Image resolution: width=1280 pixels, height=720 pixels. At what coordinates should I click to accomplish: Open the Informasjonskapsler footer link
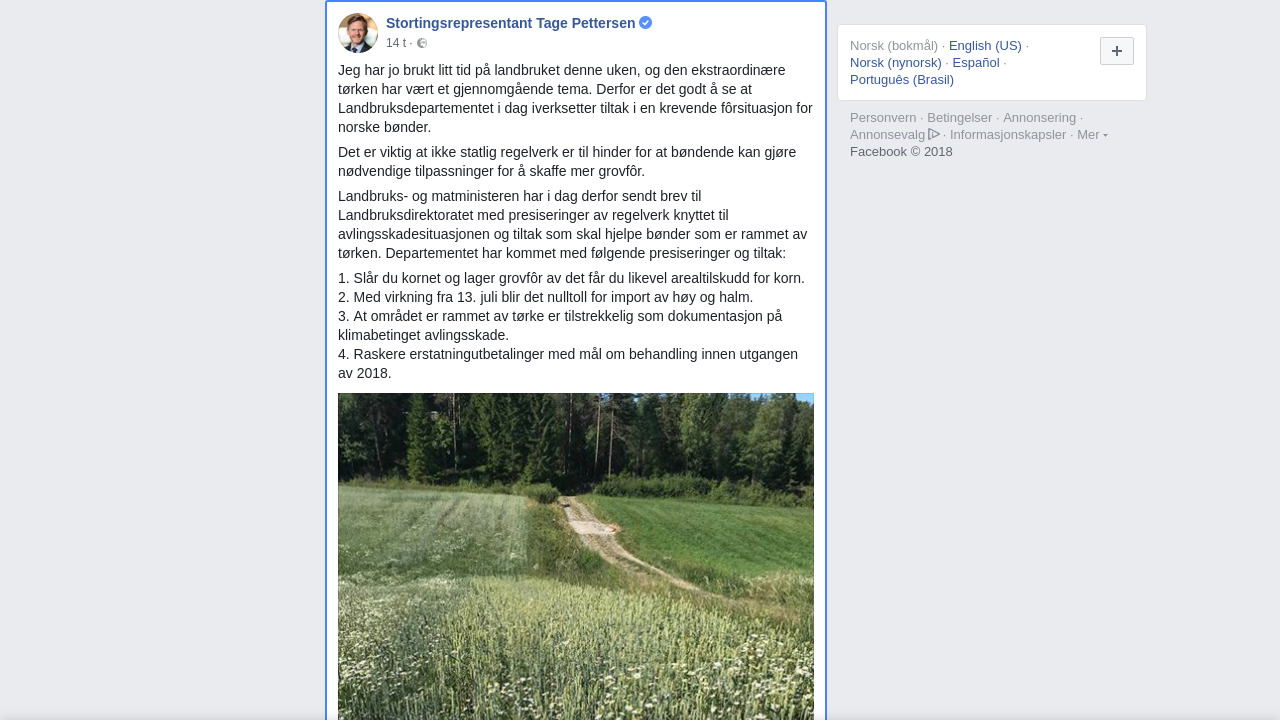(1008, 135)
